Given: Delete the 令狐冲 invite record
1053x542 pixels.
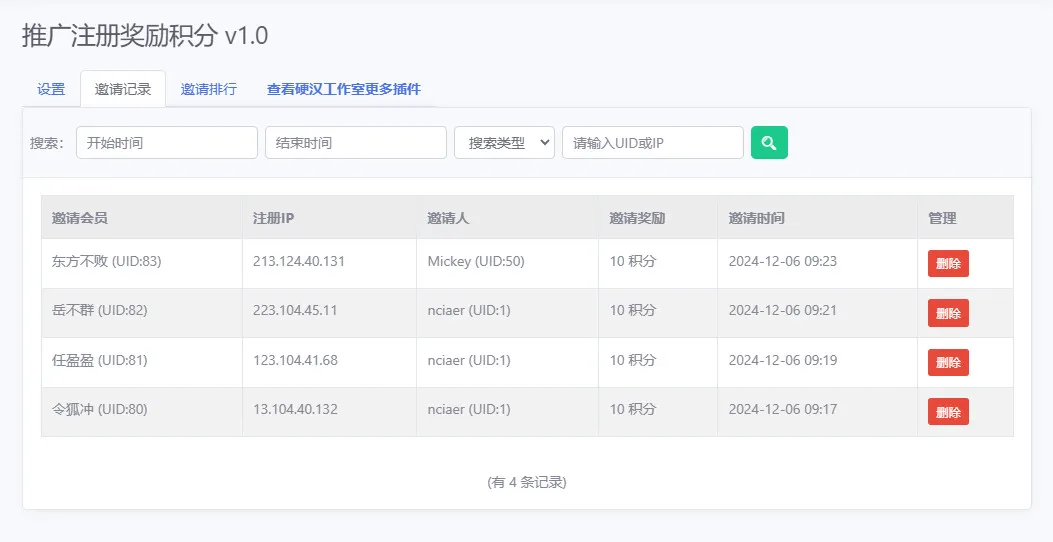Looking at the screenshot, I should 948,412.
